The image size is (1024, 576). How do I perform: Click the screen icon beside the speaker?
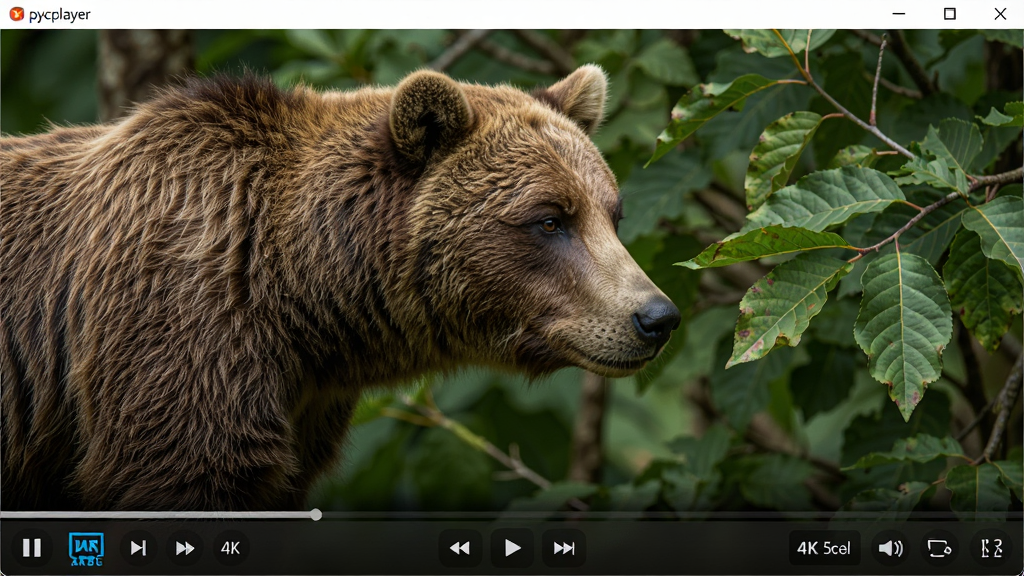click(939, 548)
